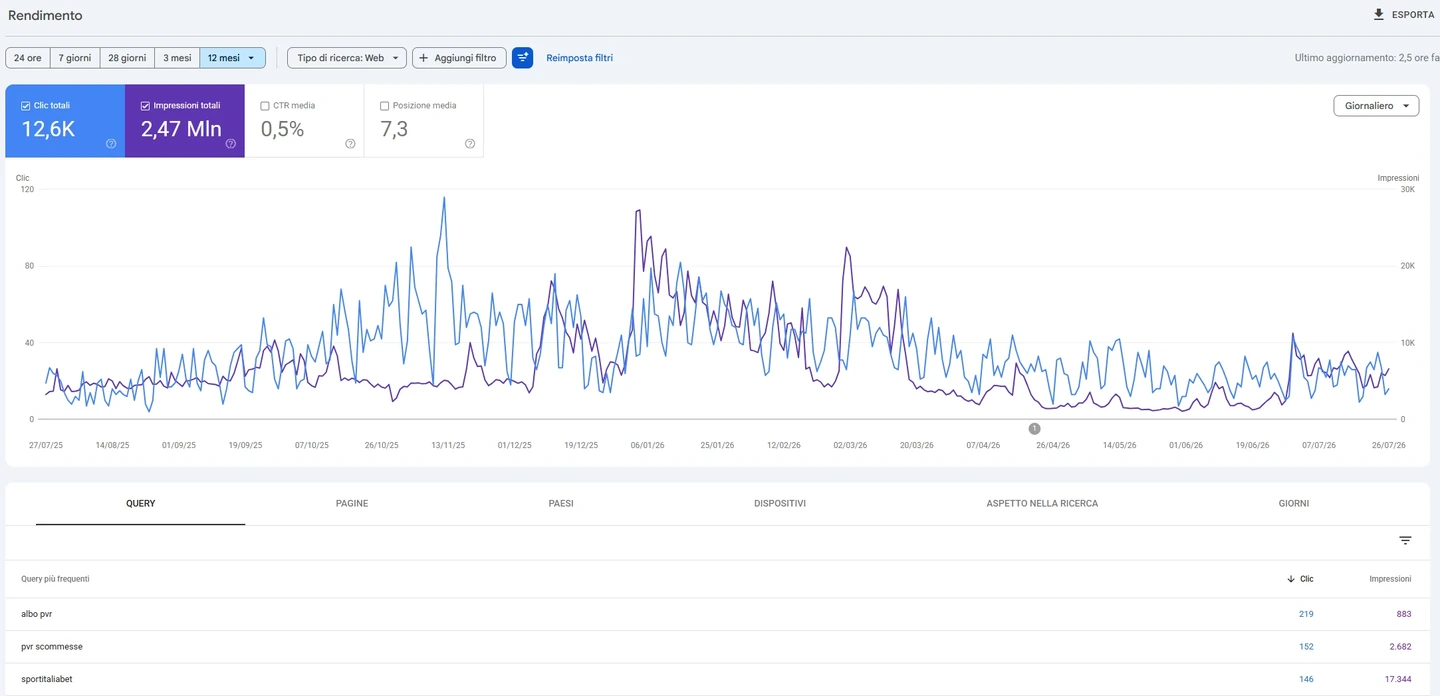Switch to the PAESI tab

(x=561, y=503)
